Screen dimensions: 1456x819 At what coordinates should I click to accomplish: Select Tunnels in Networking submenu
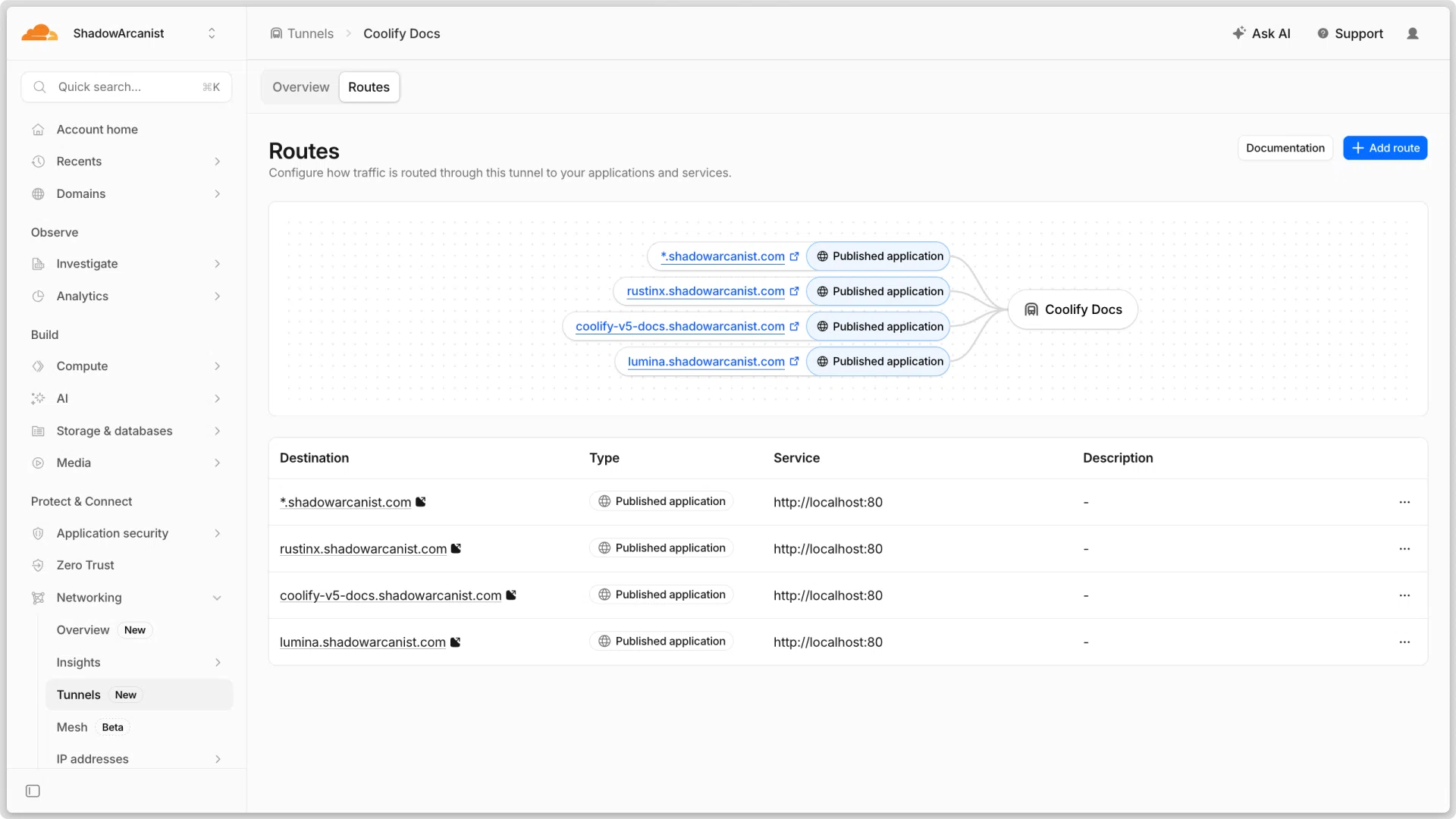coord(139,695)
